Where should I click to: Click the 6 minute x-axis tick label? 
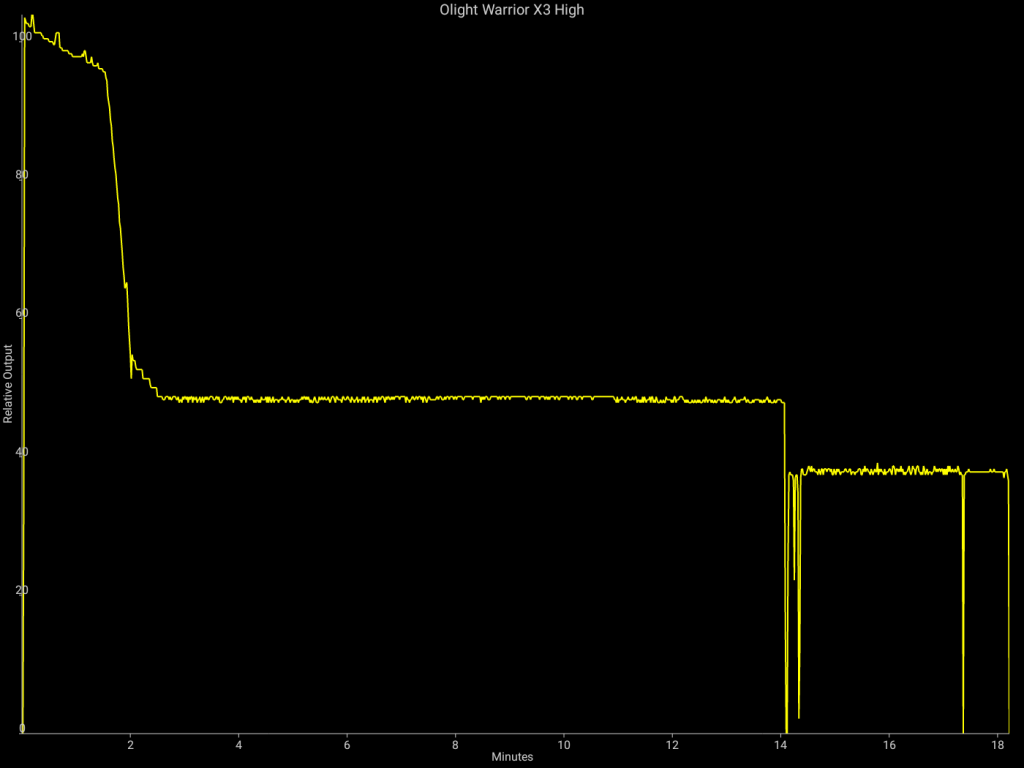[347, 744]
